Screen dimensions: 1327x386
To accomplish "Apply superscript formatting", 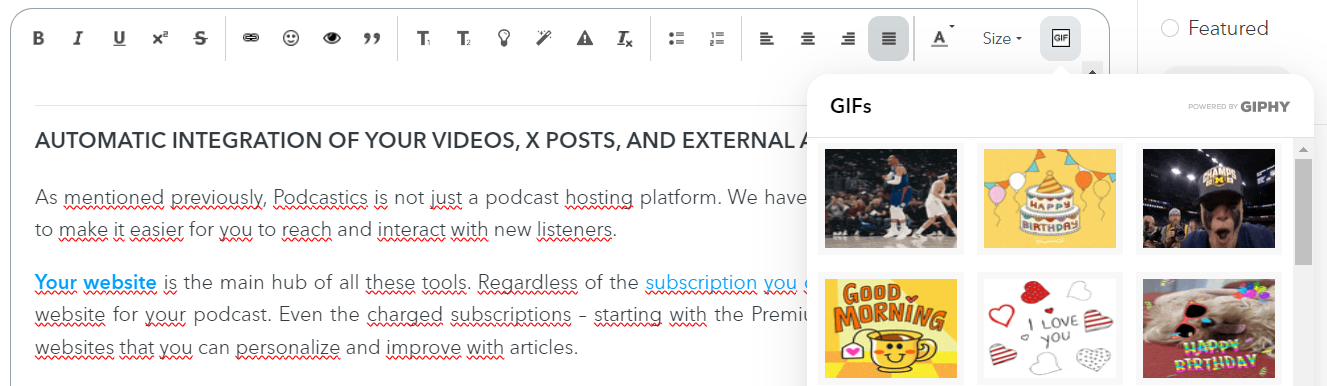I will pos(160,39).
